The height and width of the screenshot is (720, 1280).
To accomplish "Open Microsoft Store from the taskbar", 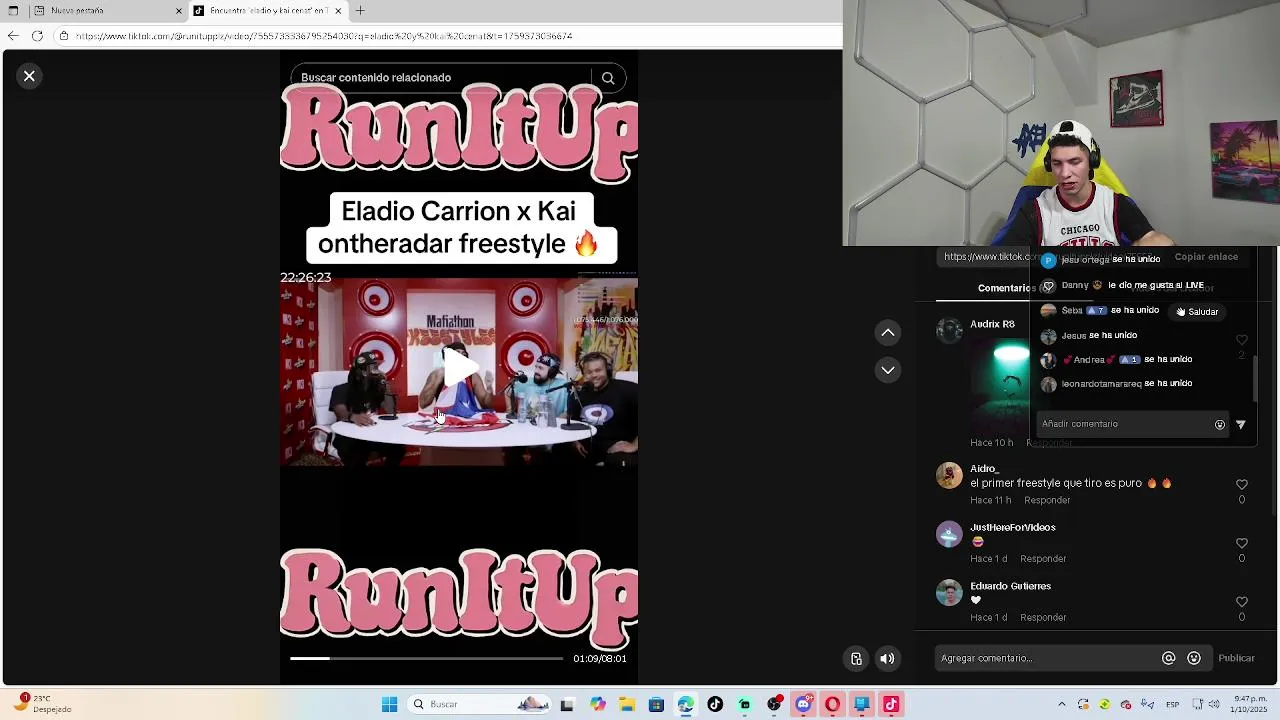I will [x=656, y=704].
